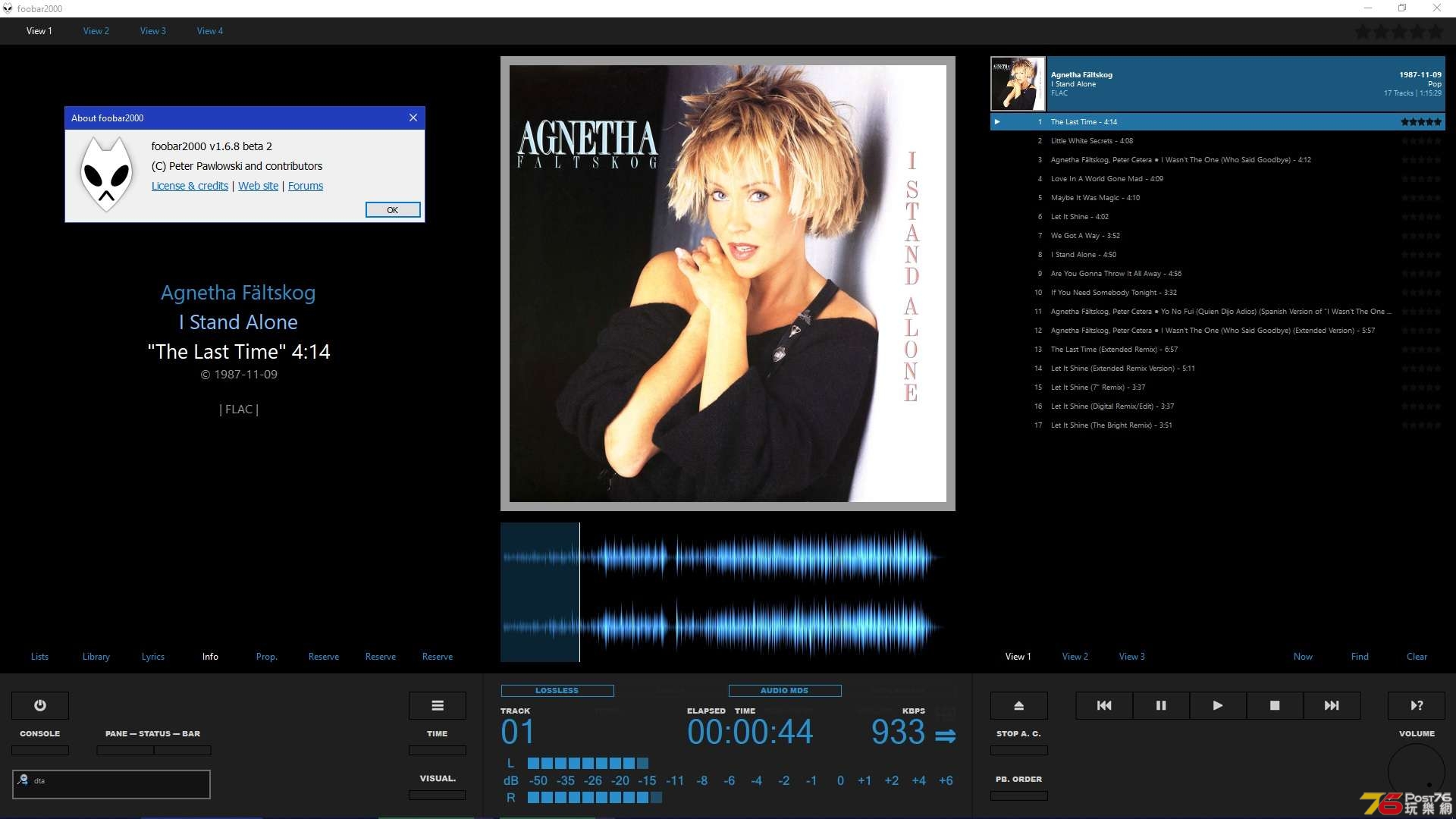Select track We Got A Way
This screenshot has width=1456, height=819.
[1218, 235]
